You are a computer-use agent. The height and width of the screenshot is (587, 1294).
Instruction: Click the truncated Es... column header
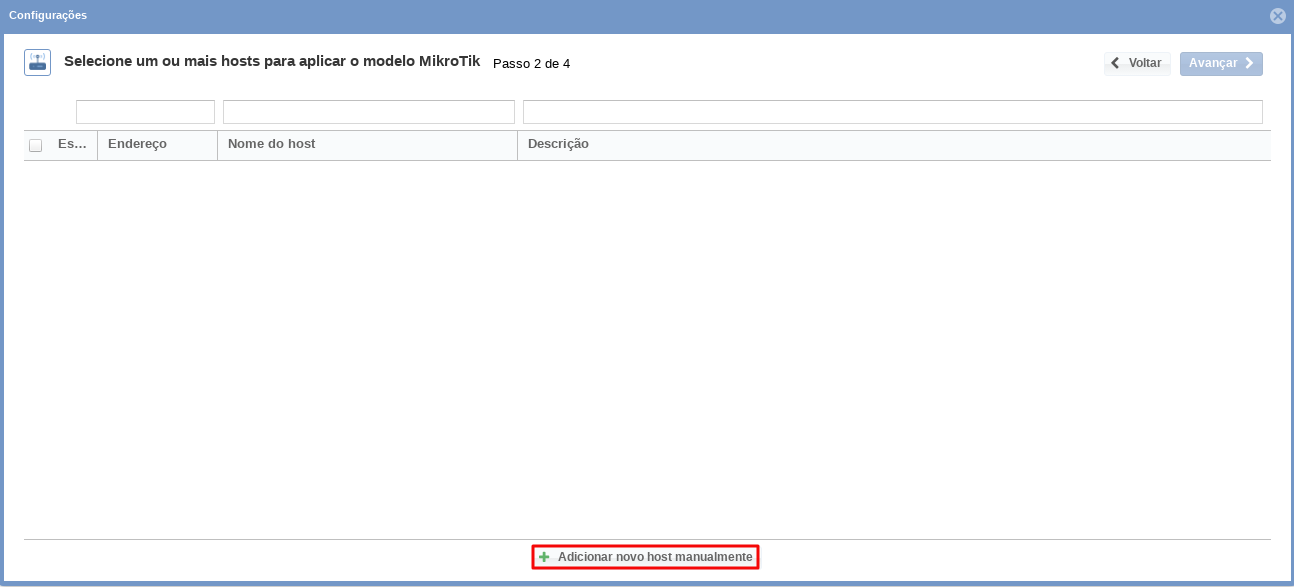click(72, 144)
